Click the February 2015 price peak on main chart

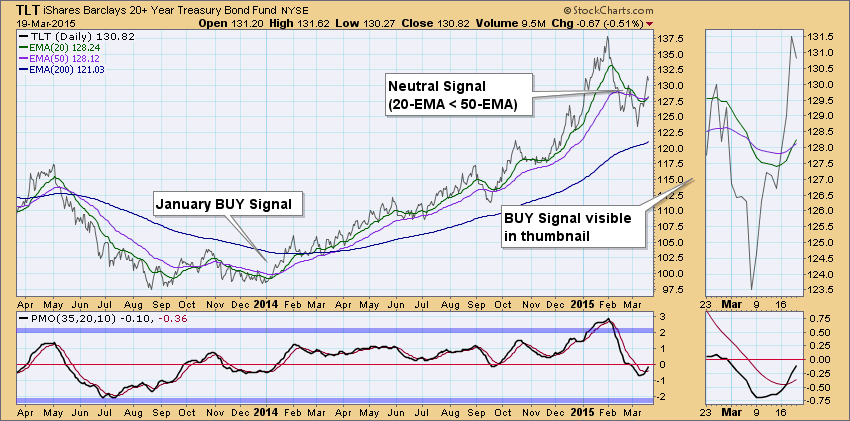(x=607, y=37)
